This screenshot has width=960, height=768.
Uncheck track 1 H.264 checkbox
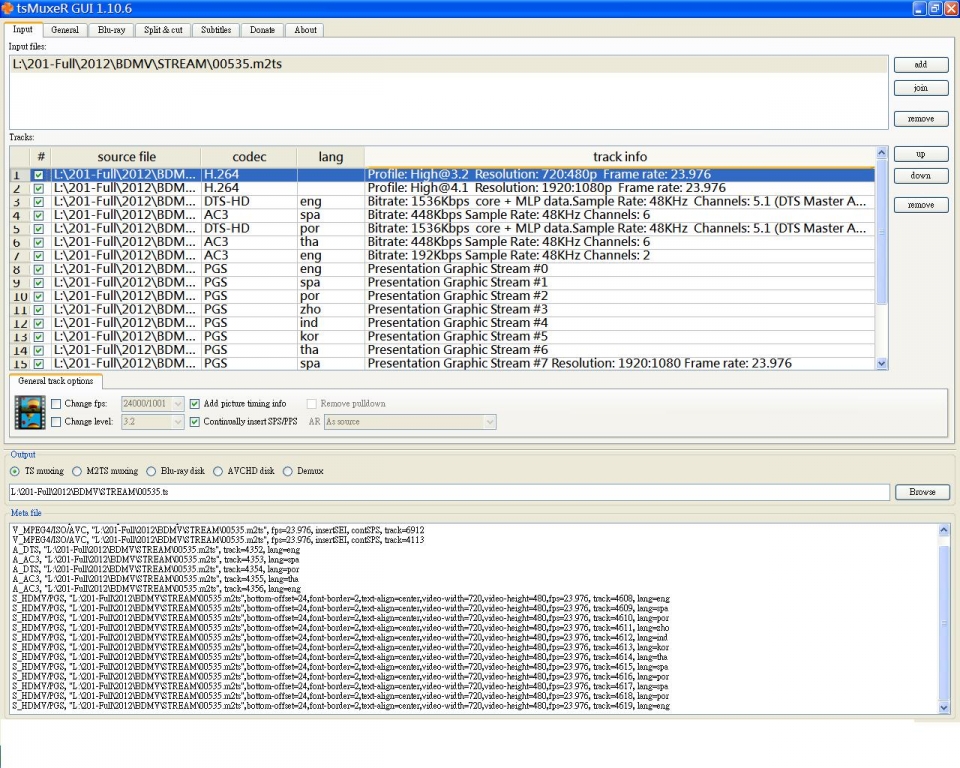(39, 175)
